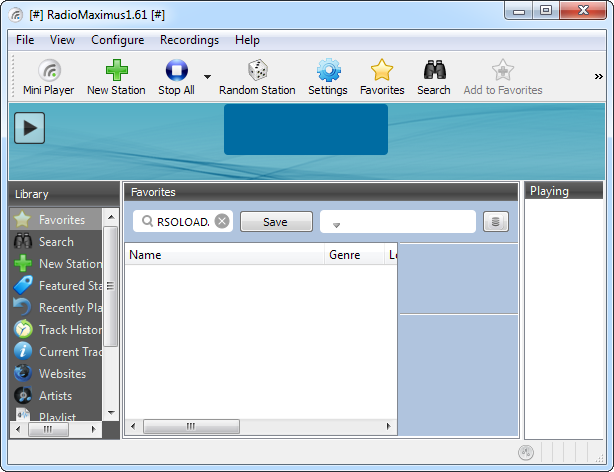Open the File menu
The width and height of the screenshot is (614, 472).
(x=25, y=40)
